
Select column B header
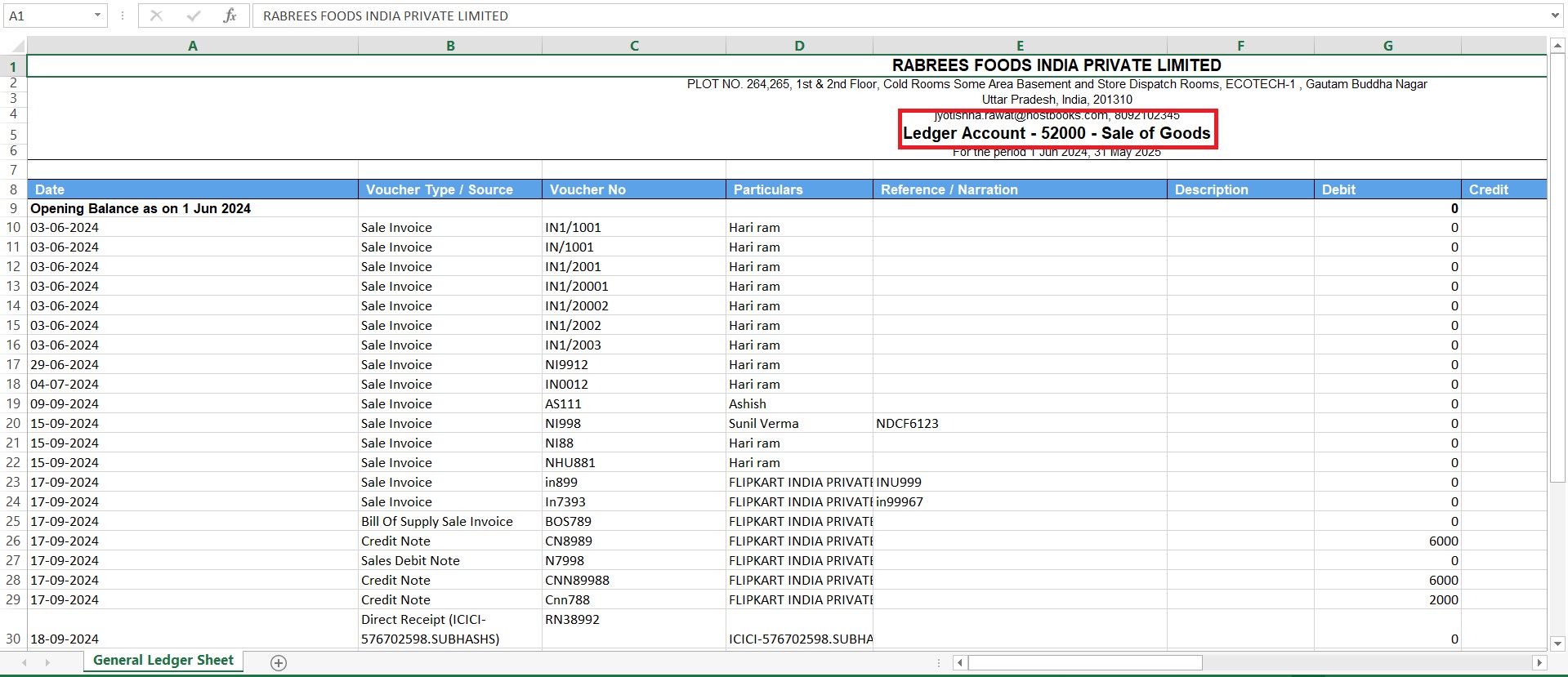click(x=450, y=46)
